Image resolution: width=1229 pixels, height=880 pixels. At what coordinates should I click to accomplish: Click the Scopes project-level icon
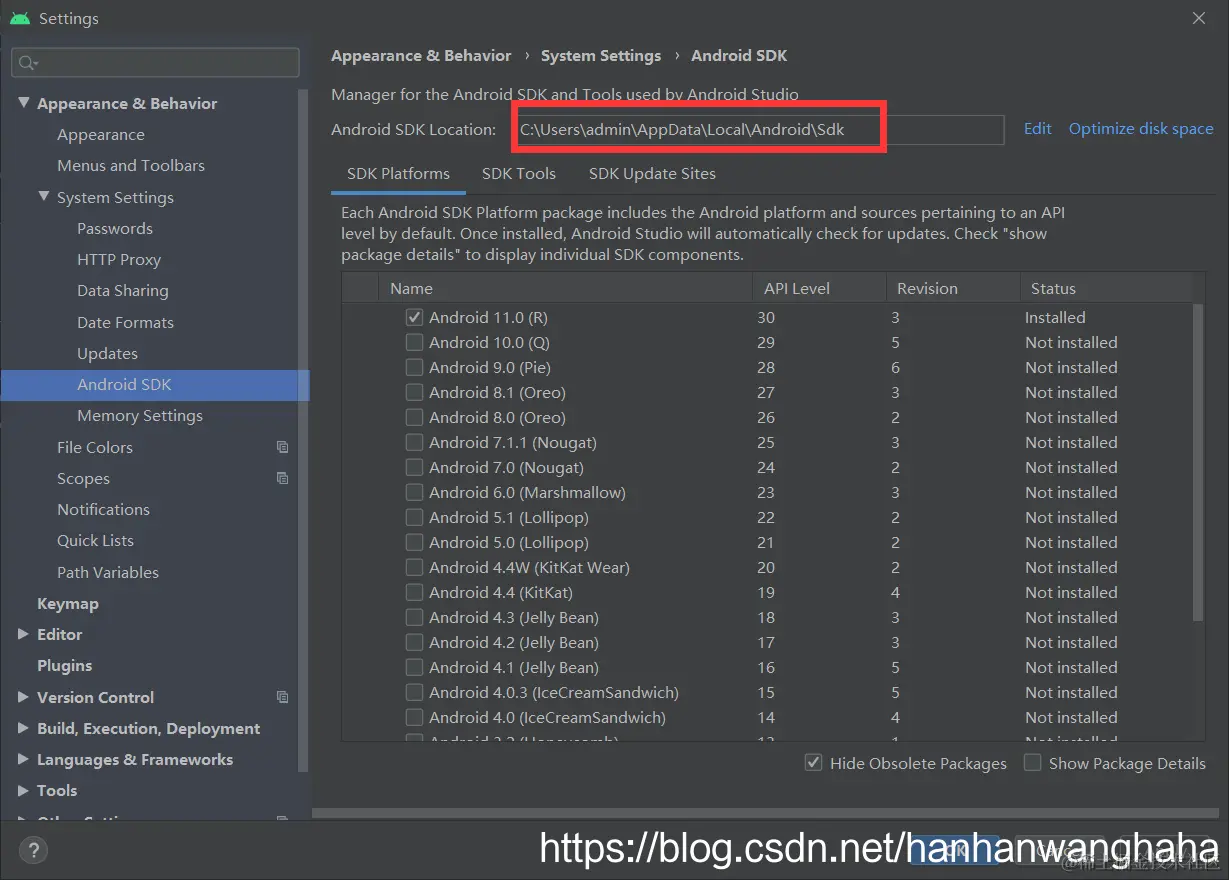tap(283, 478)
